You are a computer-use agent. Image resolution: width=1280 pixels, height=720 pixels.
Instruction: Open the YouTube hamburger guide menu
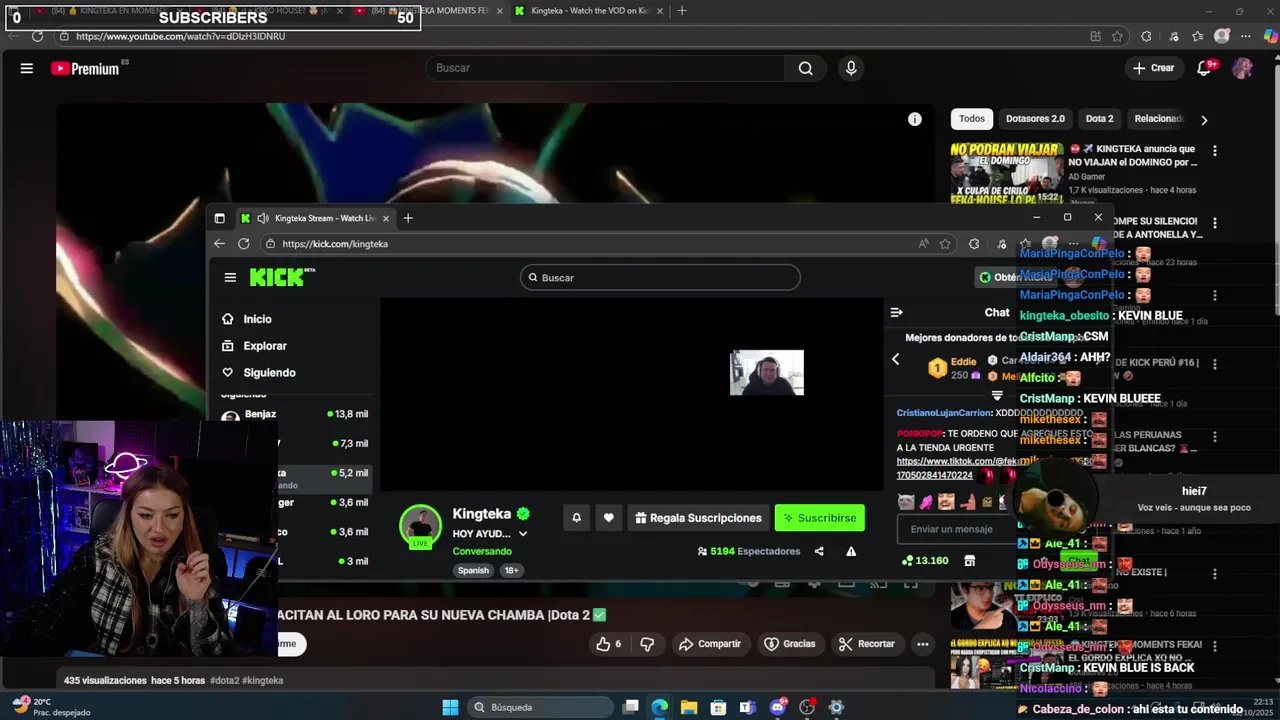click(27, 68)
